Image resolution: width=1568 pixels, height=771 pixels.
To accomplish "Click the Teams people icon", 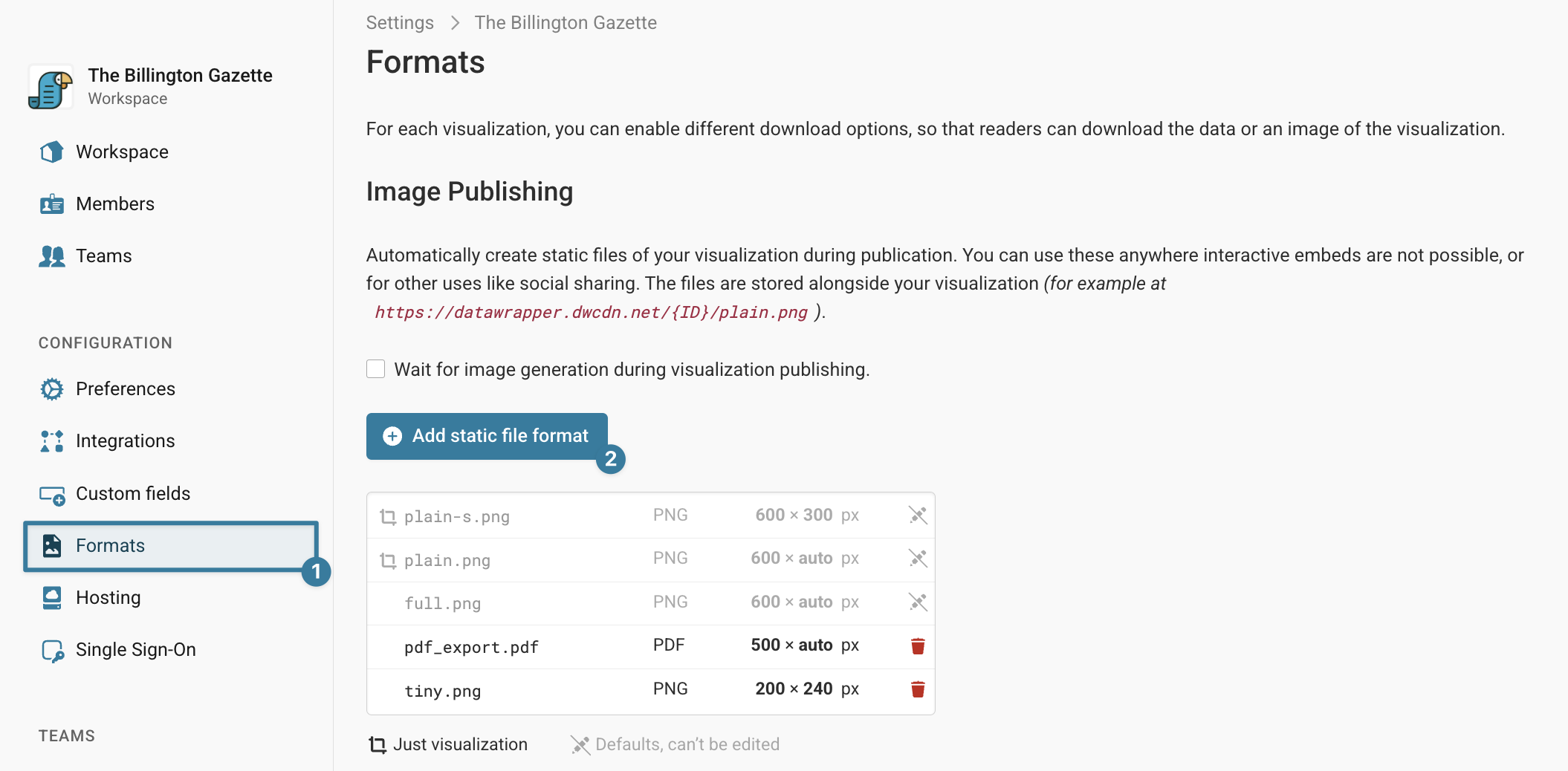I will click(x=51, y=256).
